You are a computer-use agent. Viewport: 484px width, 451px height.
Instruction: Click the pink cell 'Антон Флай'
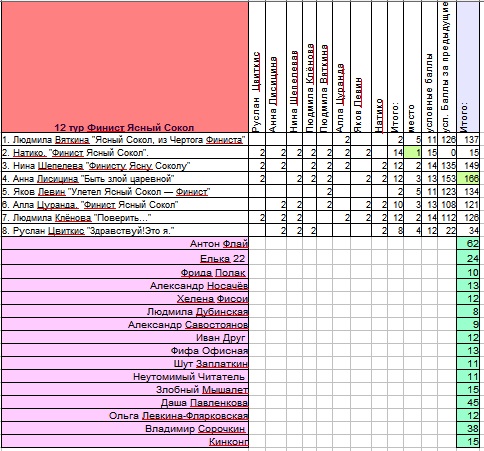coord(125,244)
